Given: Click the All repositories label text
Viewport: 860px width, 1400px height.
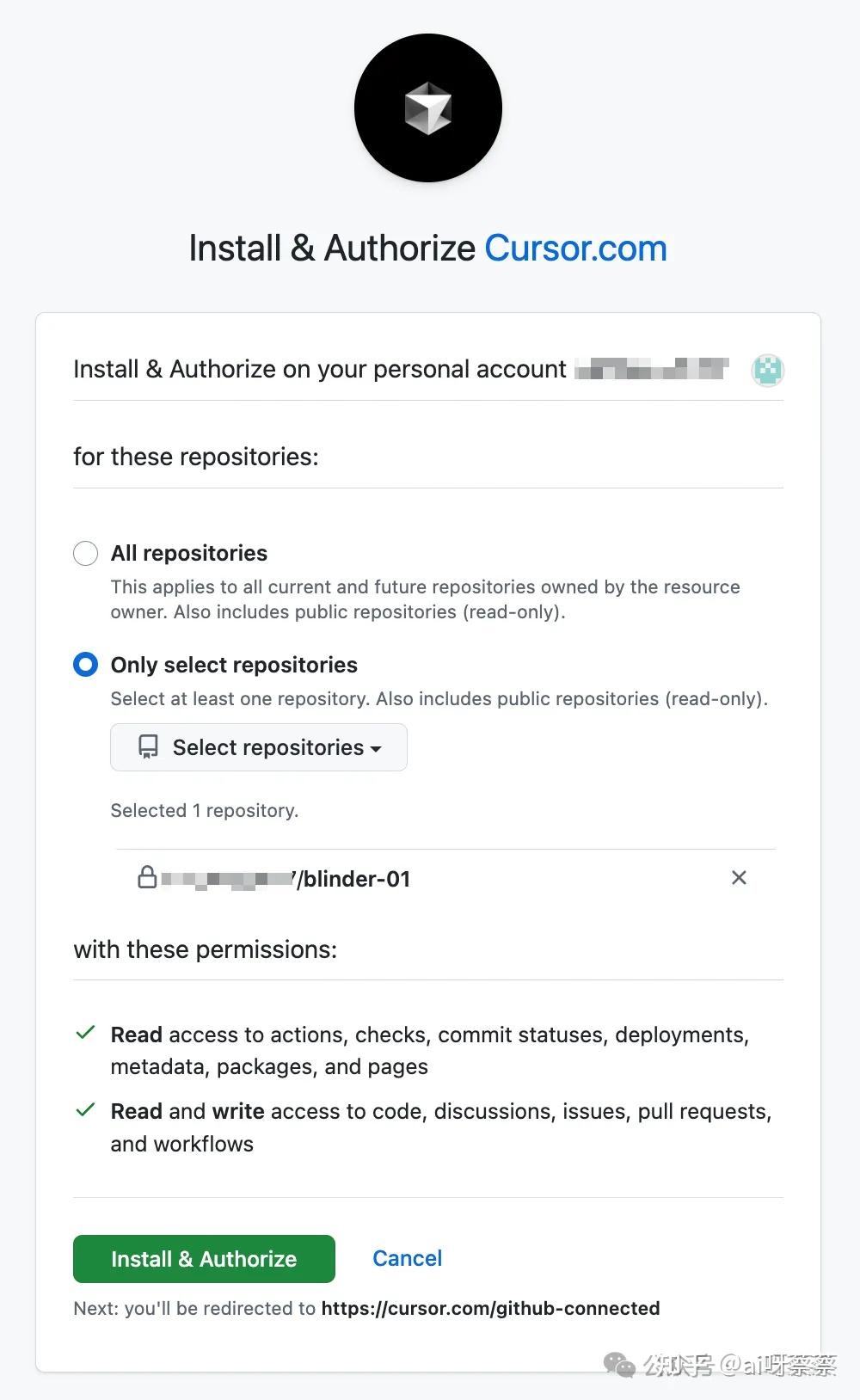Looking at the screenshot, I should point(188,553).
